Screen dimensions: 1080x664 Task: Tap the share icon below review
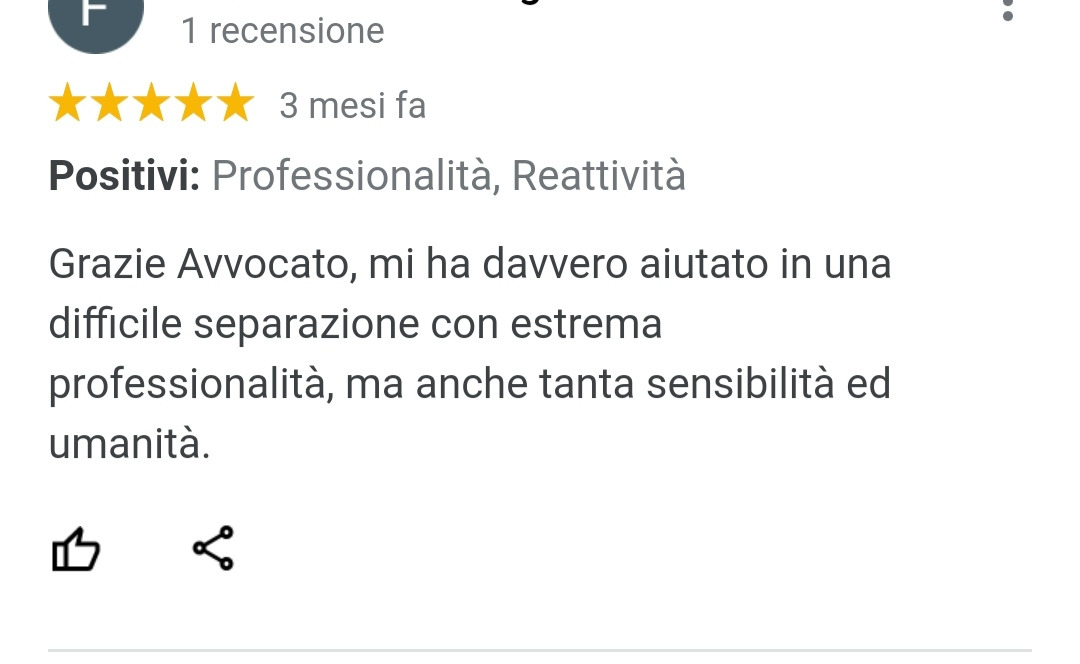click(214, 548)
